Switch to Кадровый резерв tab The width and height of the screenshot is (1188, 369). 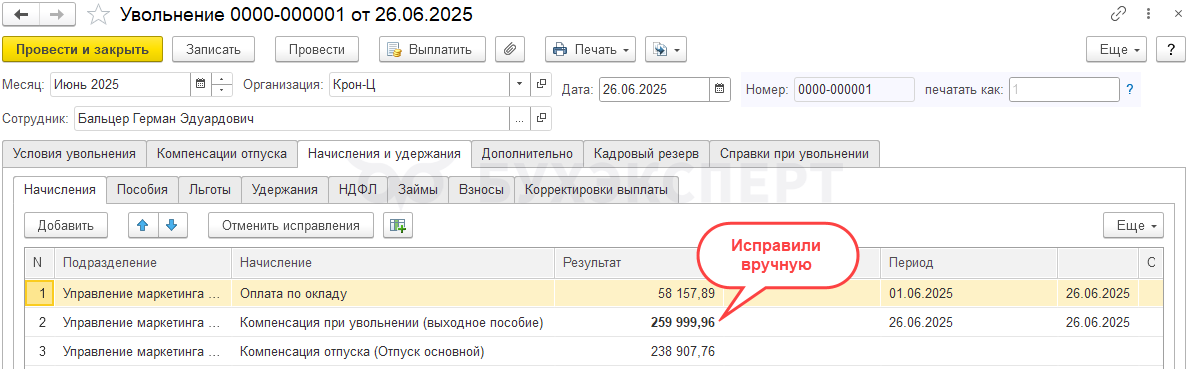(646, 154)
